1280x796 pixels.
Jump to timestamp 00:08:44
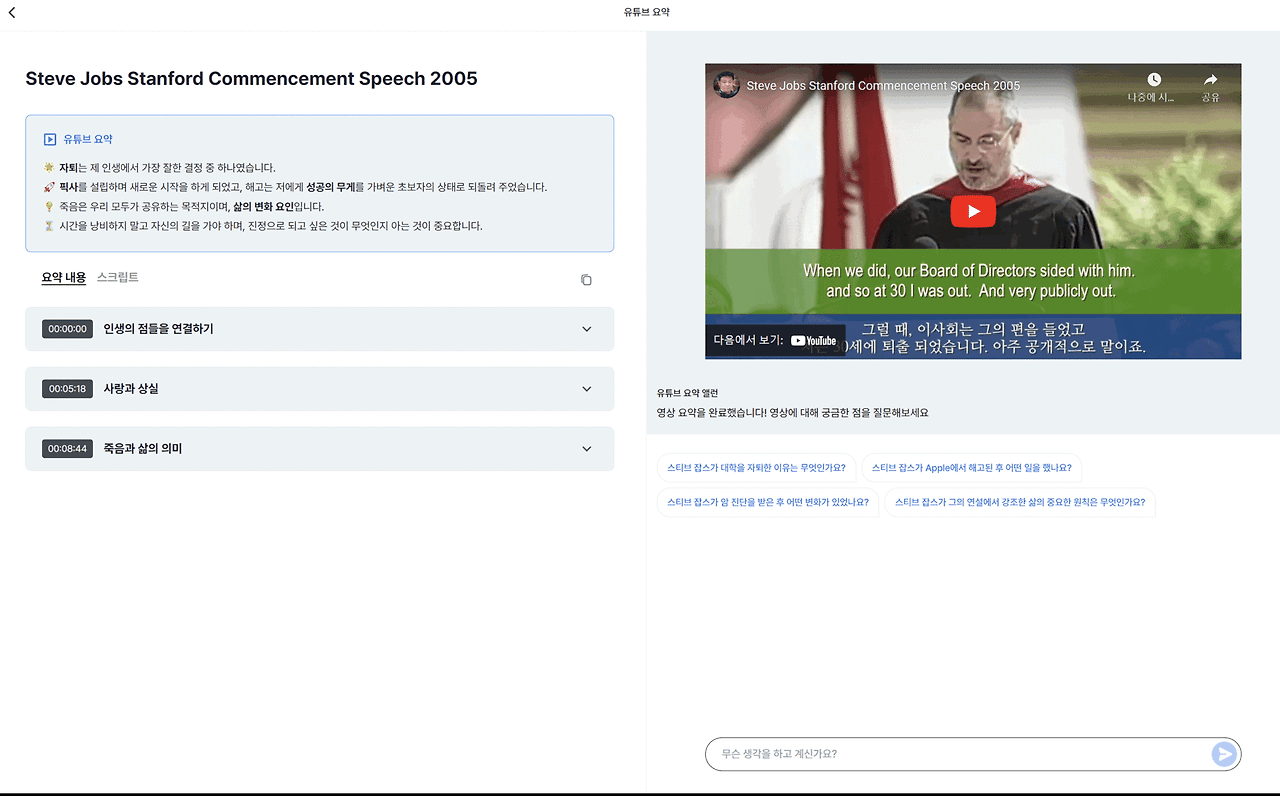coord(67,449)
